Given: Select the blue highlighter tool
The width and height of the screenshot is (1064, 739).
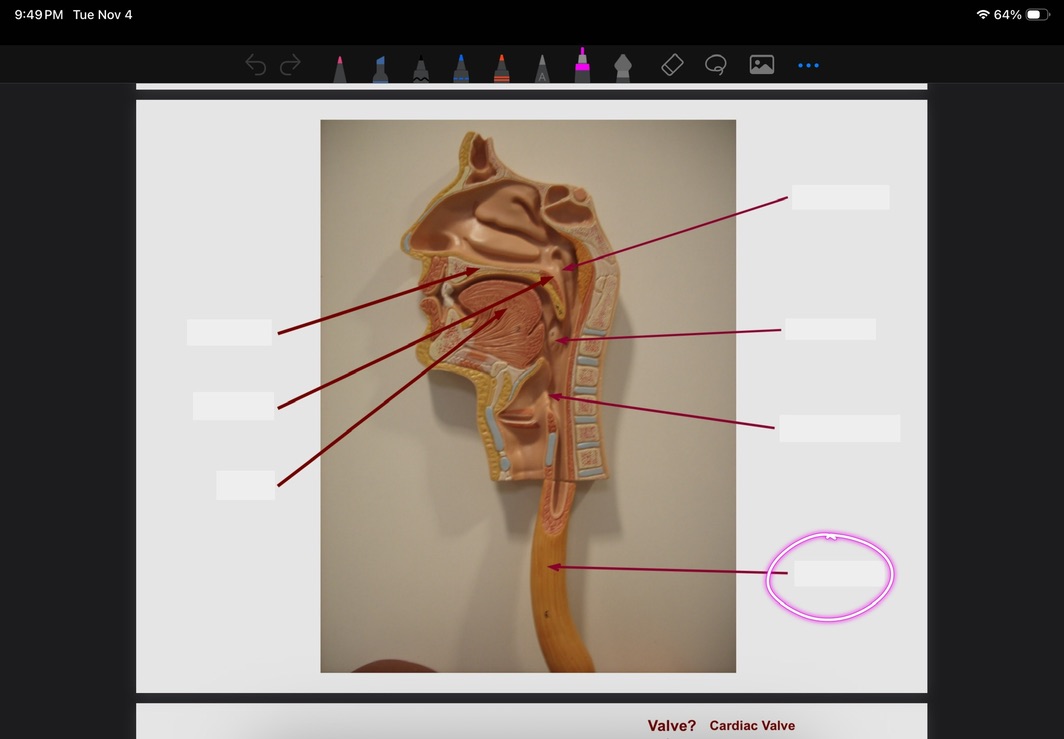Looking at the screenshot, I should (380, 68).
